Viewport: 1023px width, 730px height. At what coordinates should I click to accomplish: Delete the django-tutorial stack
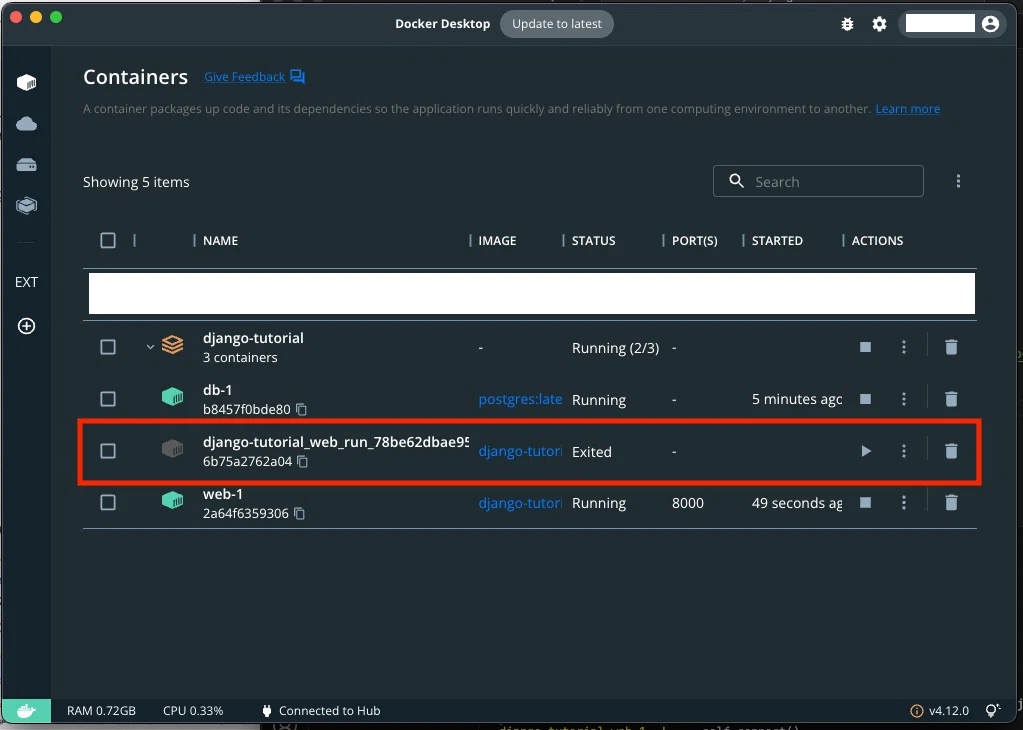(x=951, y=347)
